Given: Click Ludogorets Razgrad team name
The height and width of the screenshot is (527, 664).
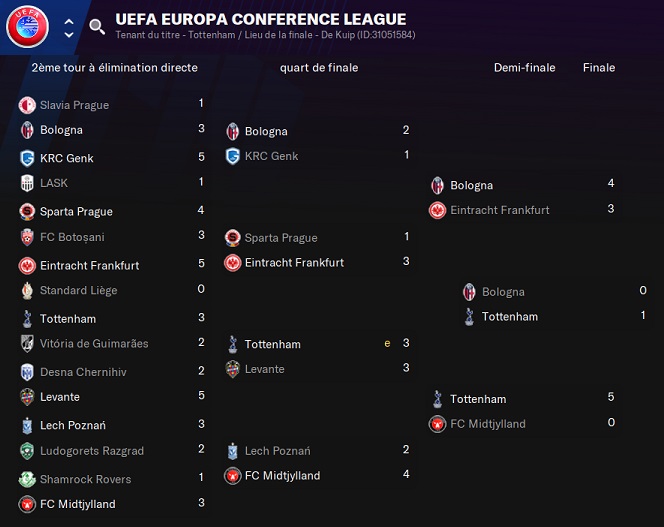Looking at the screenshot, I should tap(92, 451).
